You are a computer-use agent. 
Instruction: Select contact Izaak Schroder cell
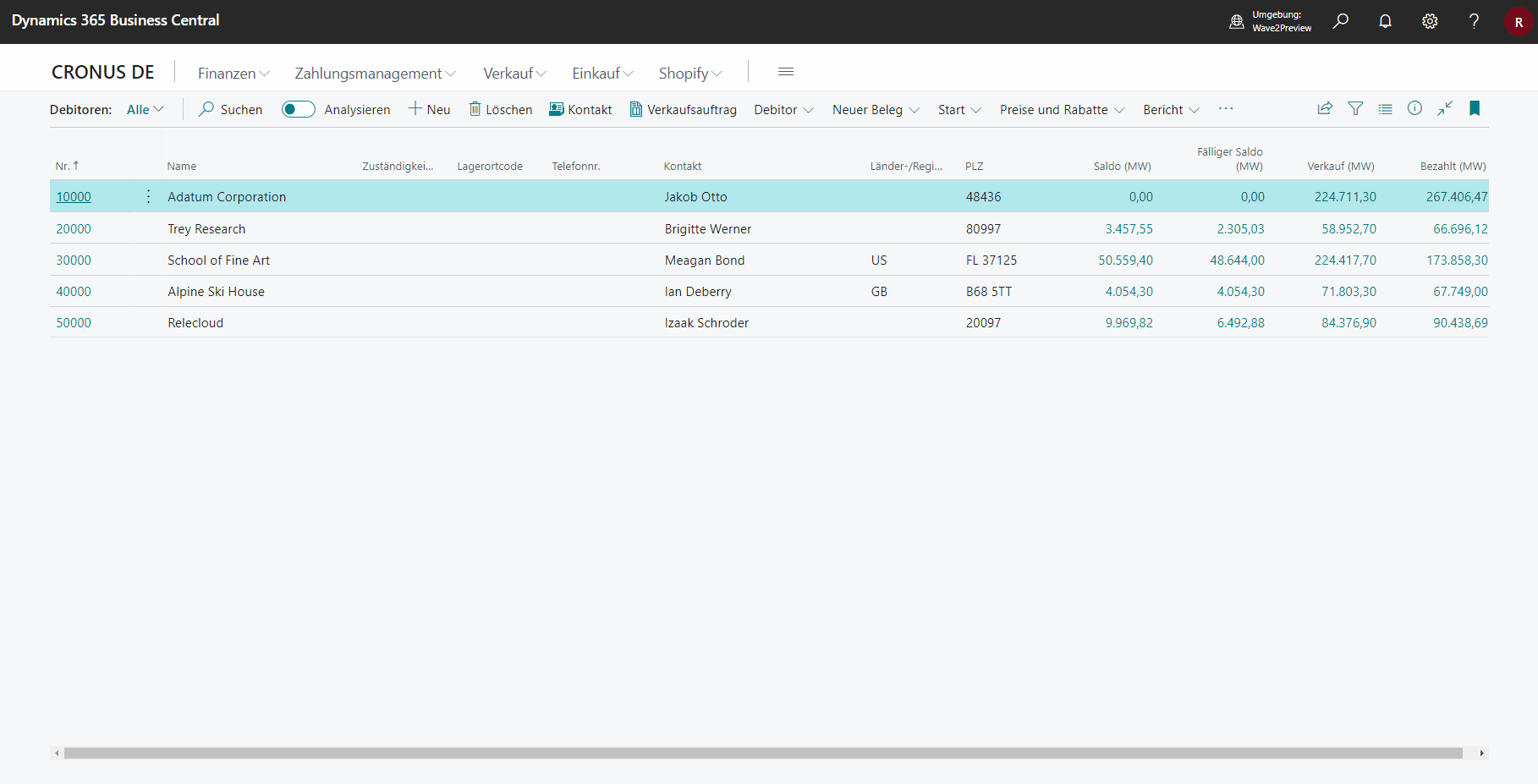(706, 322)
